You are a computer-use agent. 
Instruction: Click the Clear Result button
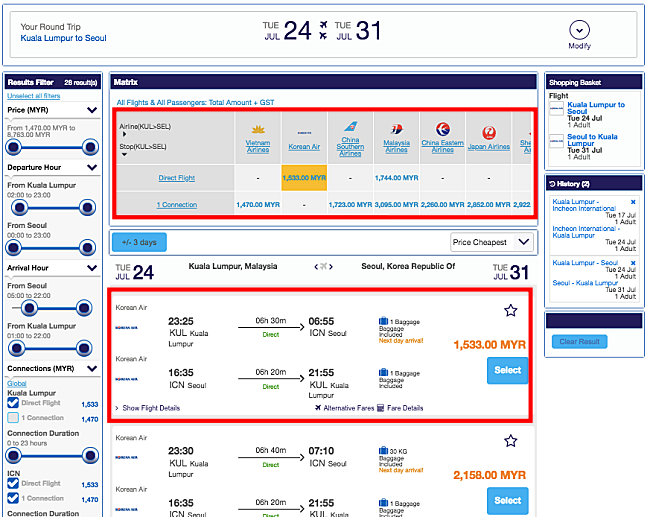click(580, 342)
